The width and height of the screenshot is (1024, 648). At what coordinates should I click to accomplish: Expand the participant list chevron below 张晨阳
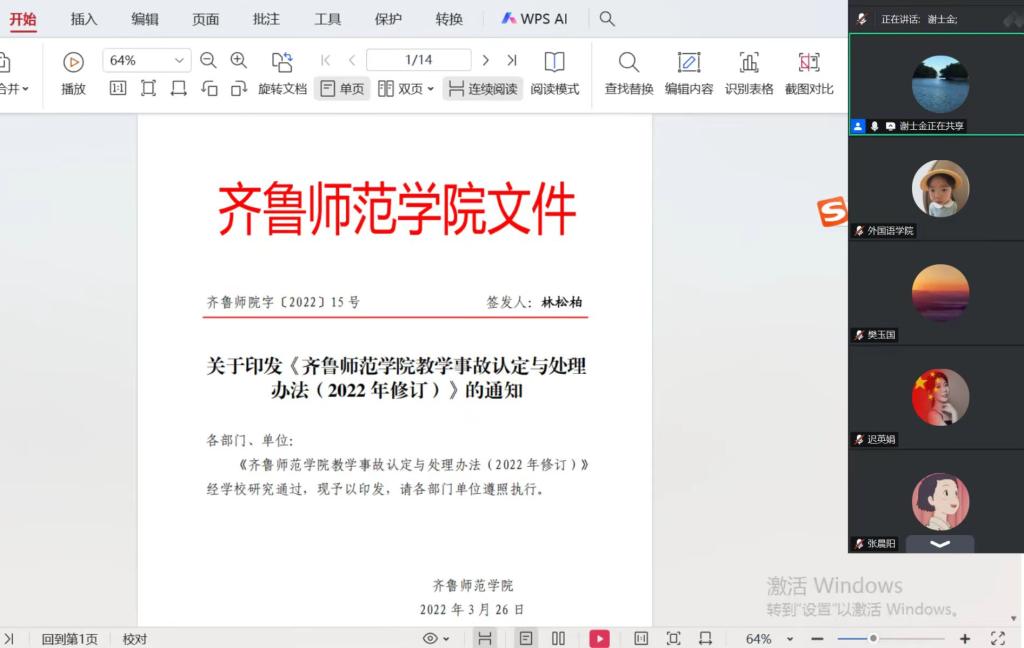[x=940, y=543]
